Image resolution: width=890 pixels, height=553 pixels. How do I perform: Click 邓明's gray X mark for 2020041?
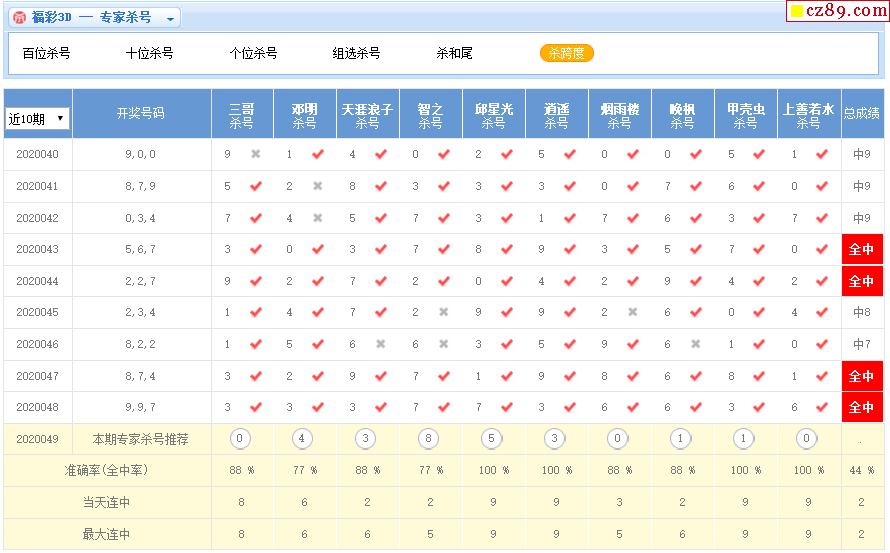click(x=318, y=186)
